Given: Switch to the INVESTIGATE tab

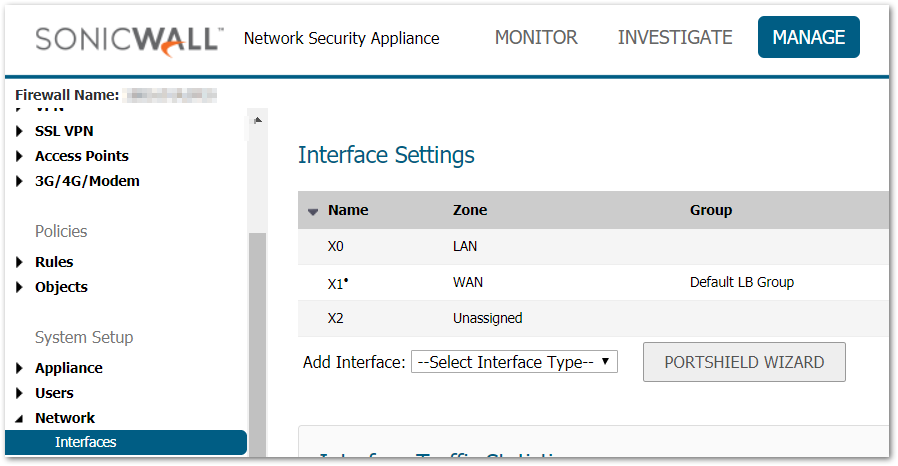Looking at the screenshot, I should (675, 38).
